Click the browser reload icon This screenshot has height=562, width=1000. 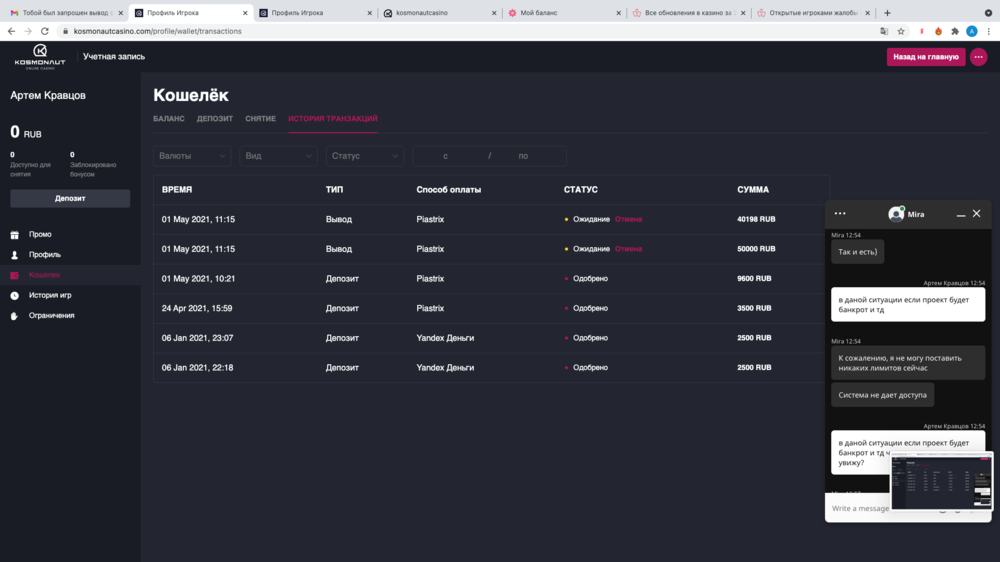[44, 31]
